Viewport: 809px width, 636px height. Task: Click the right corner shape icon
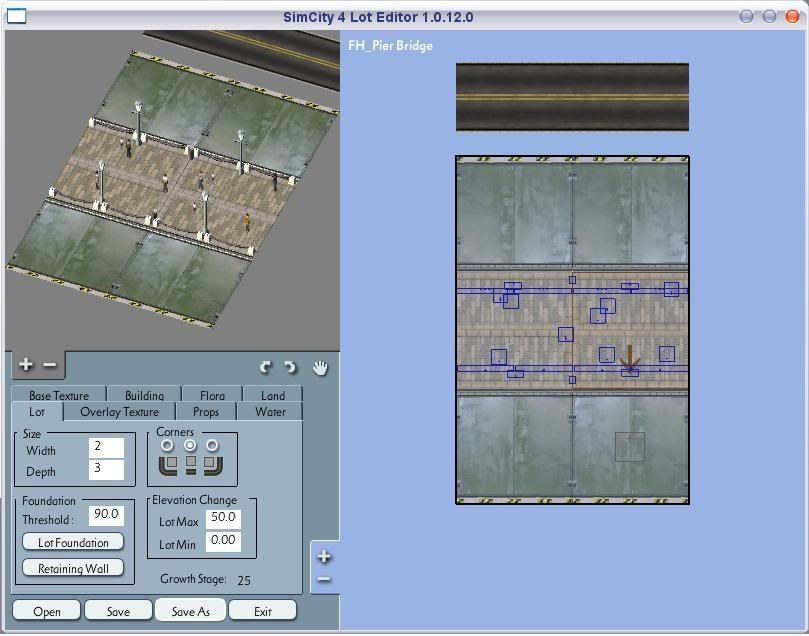tap(214, 465)
